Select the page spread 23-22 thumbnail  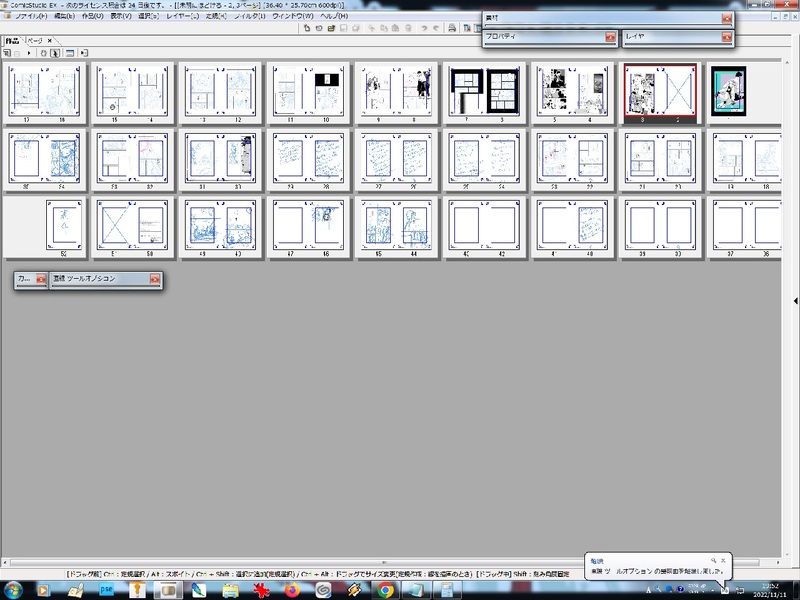(x=572, y=160)
